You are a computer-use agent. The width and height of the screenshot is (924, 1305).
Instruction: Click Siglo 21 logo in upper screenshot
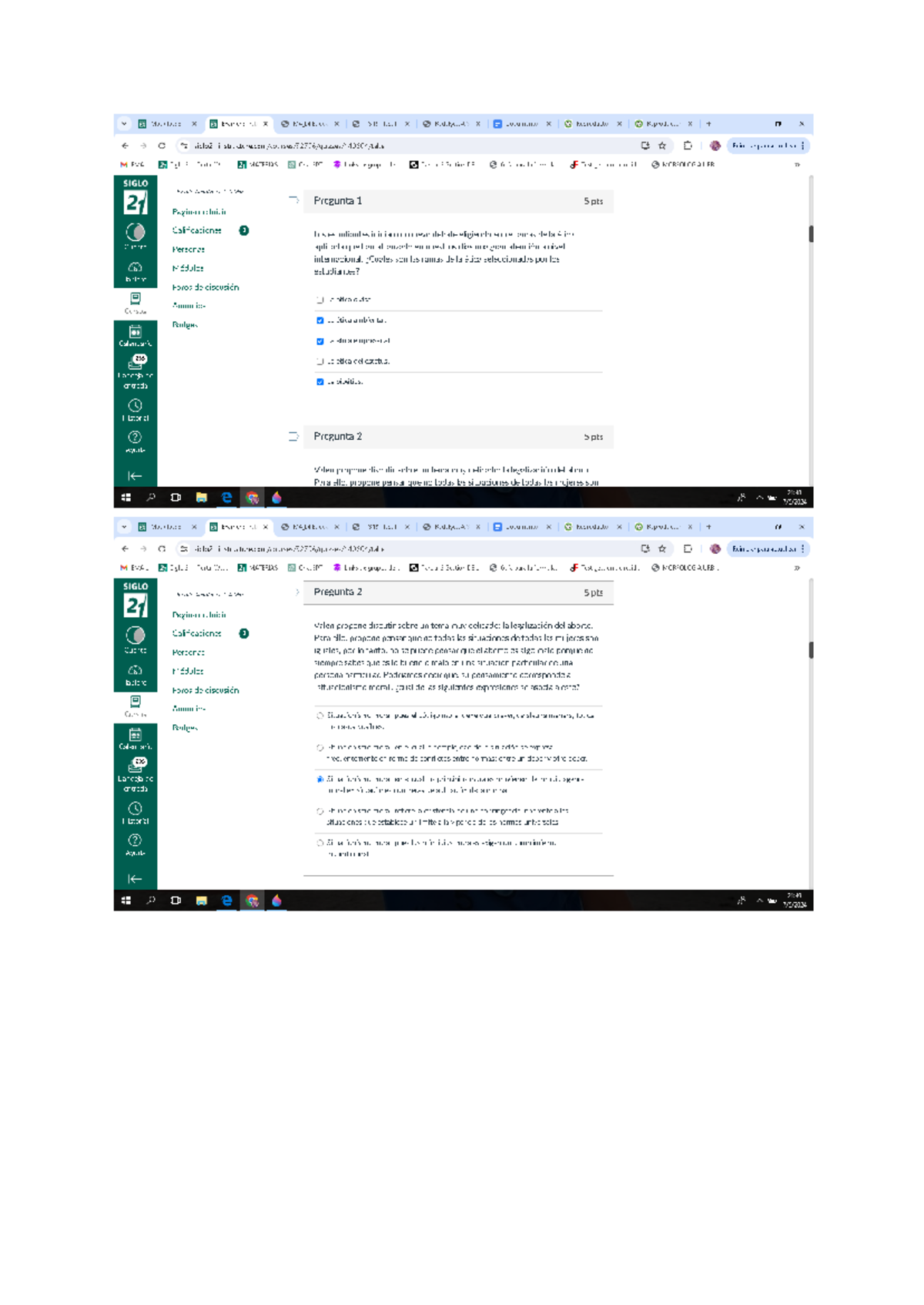(136, 198)
